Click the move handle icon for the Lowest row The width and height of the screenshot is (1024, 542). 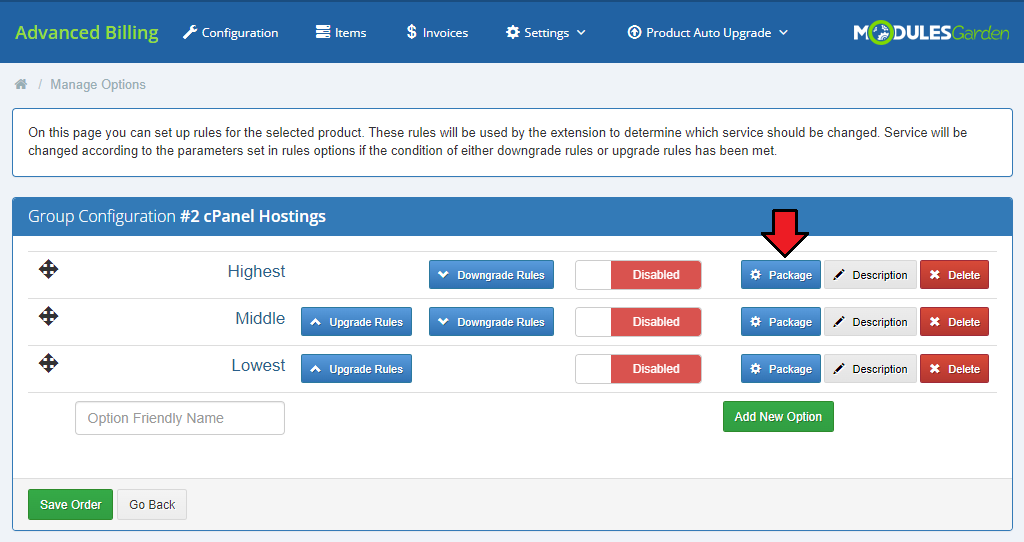tap(48, 363)
